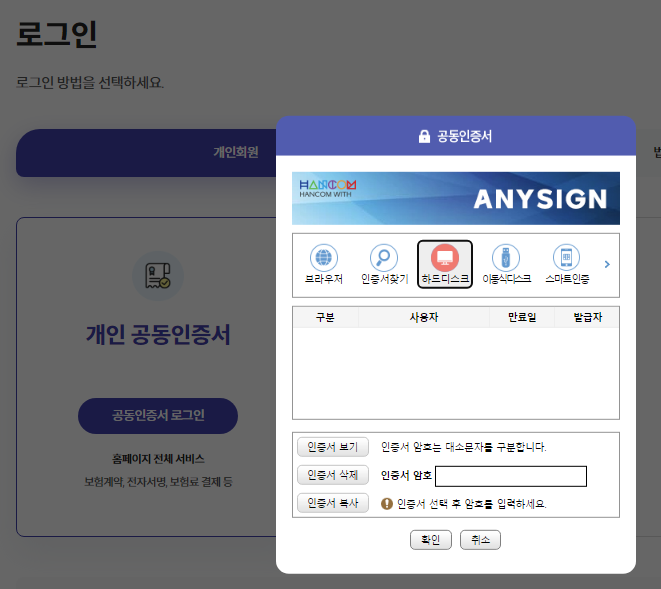661x589 pixels.
Task: Click the 인증서 선택 후 암호를 입력하세요 message
Action: [x=471, y=504]
